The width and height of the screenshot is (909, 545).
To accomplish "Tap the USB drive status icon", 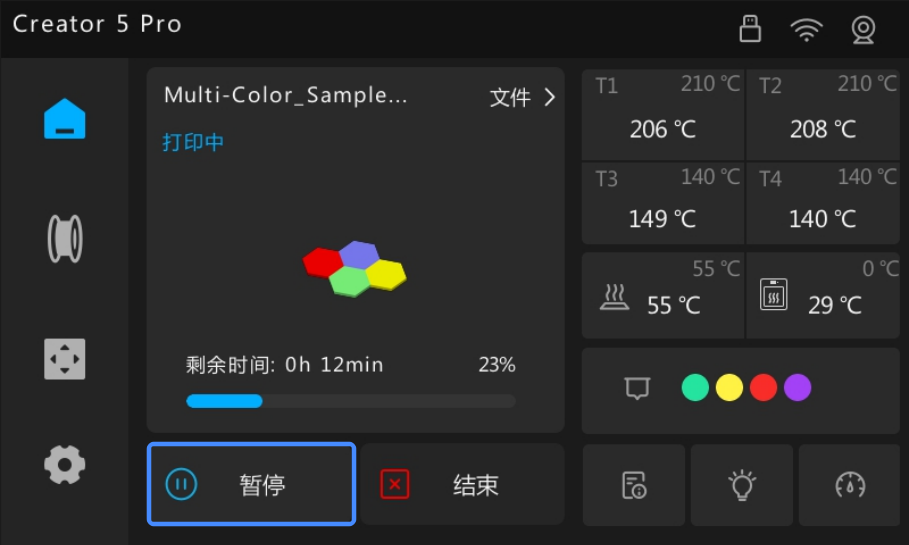I will click(x=750, y=29).
